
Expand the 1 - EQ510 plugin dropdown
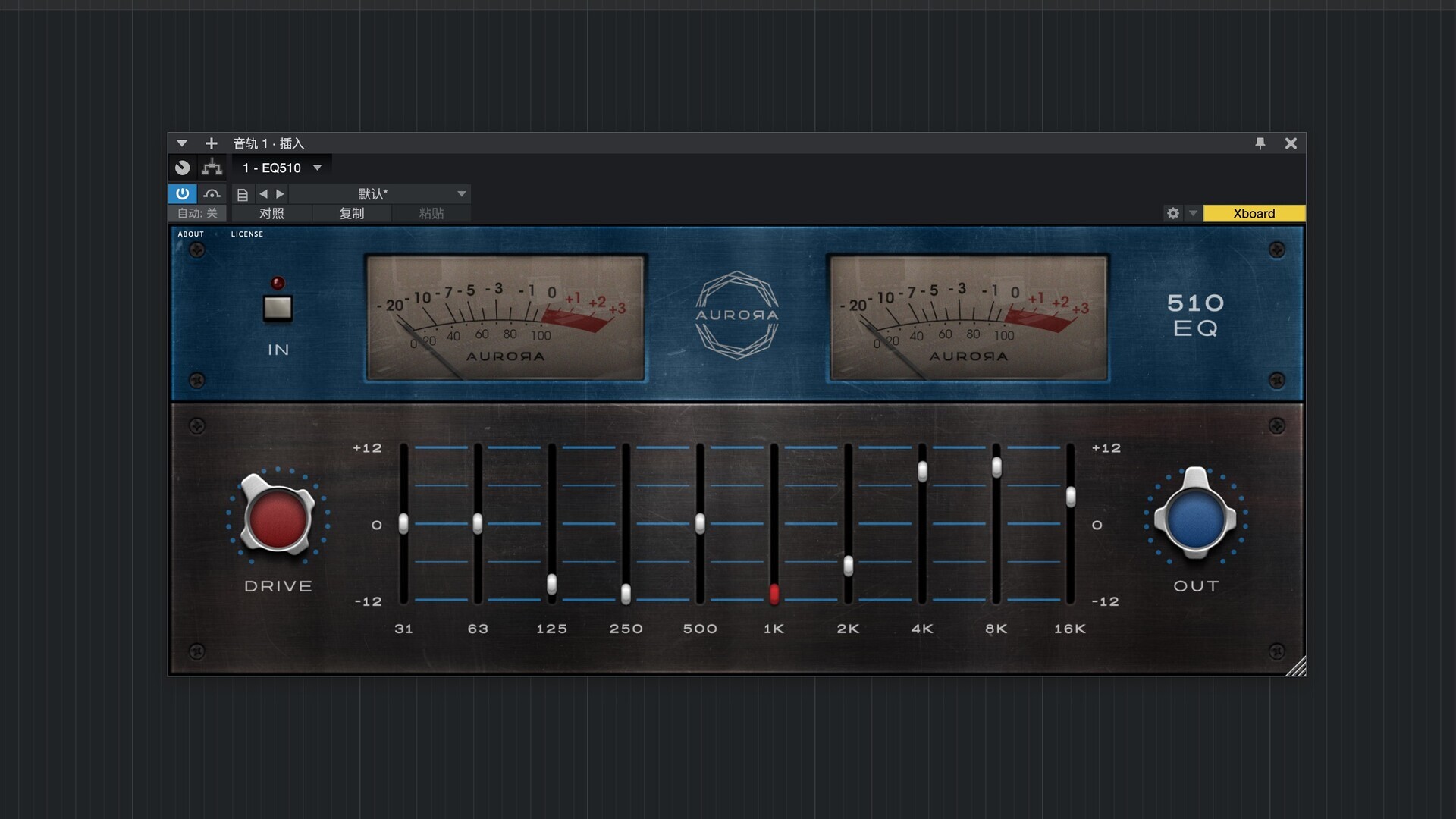317,168
